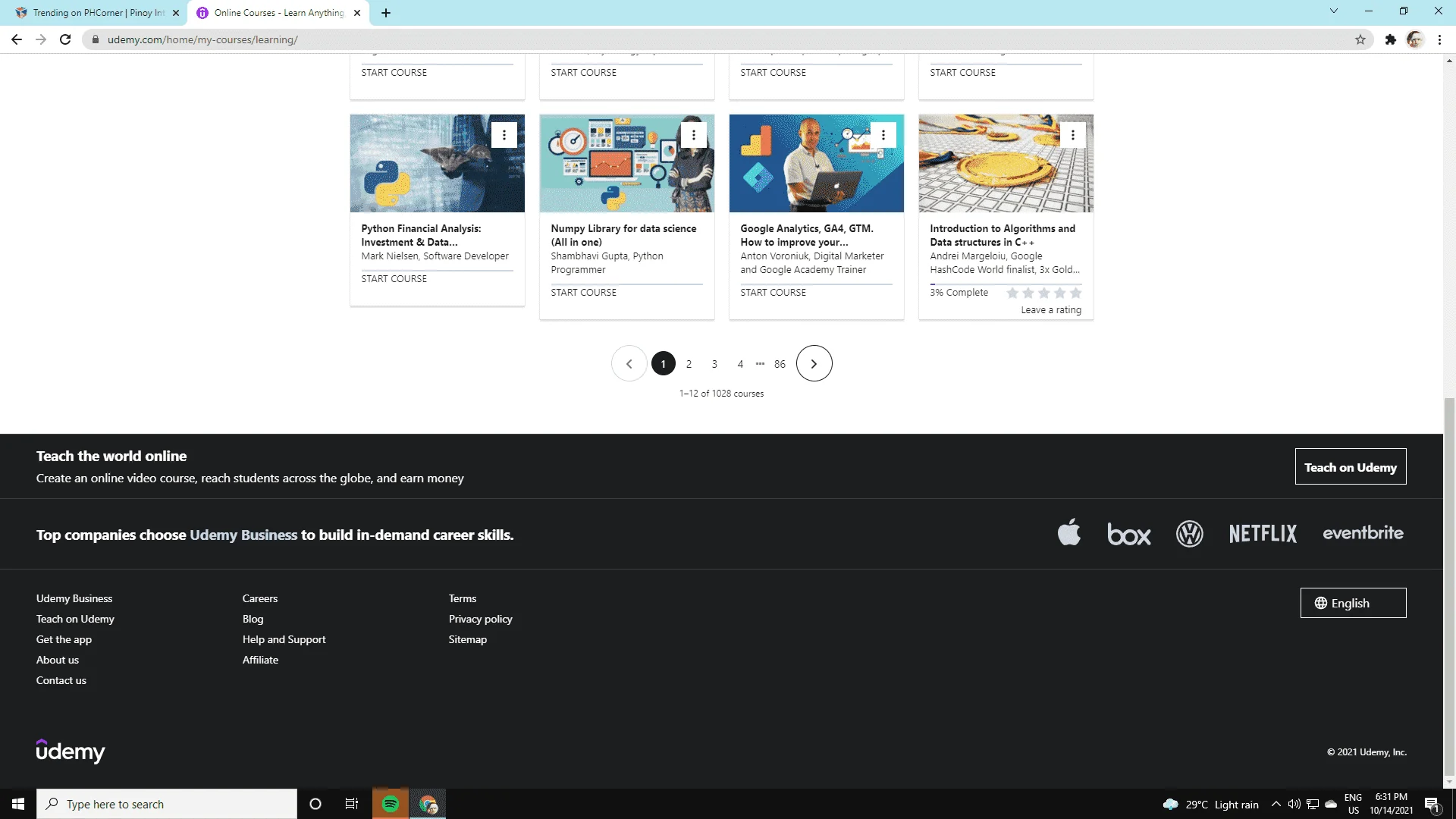
Task: Open the English language selector
Action: (1354, 603)
